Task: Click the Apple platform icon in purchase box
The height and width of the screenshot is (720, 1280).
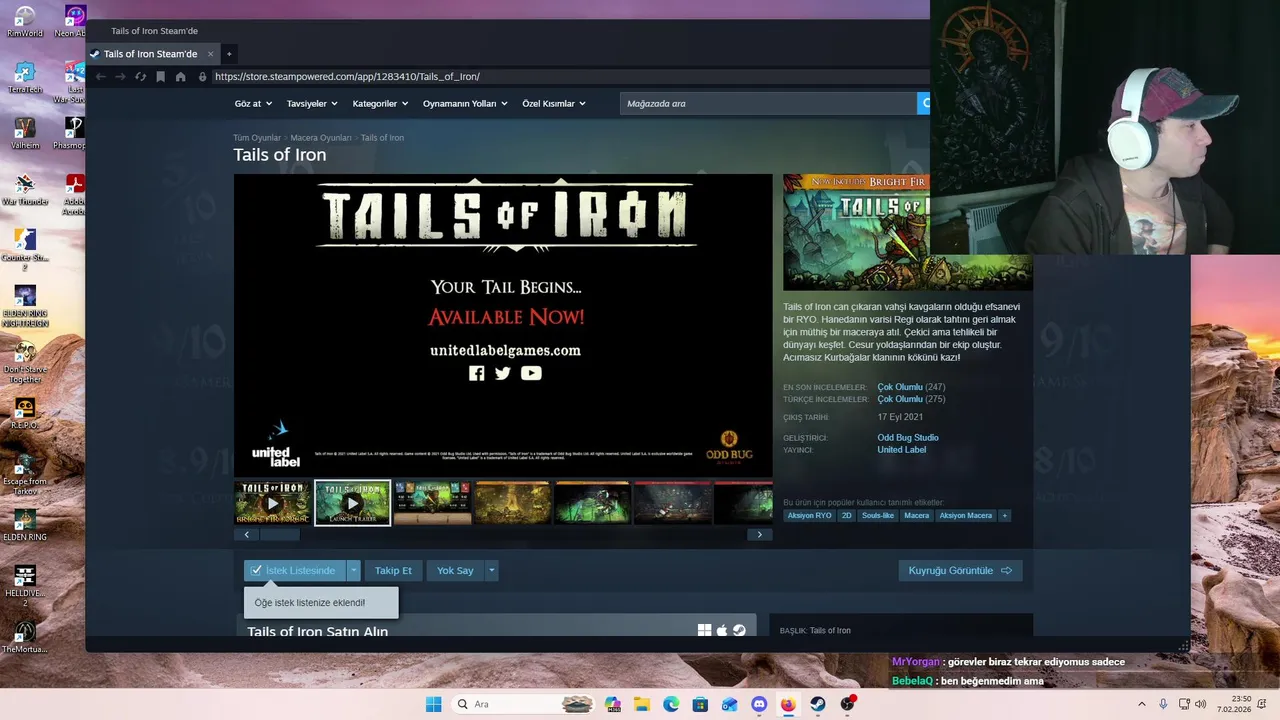Action: (722, 630)
